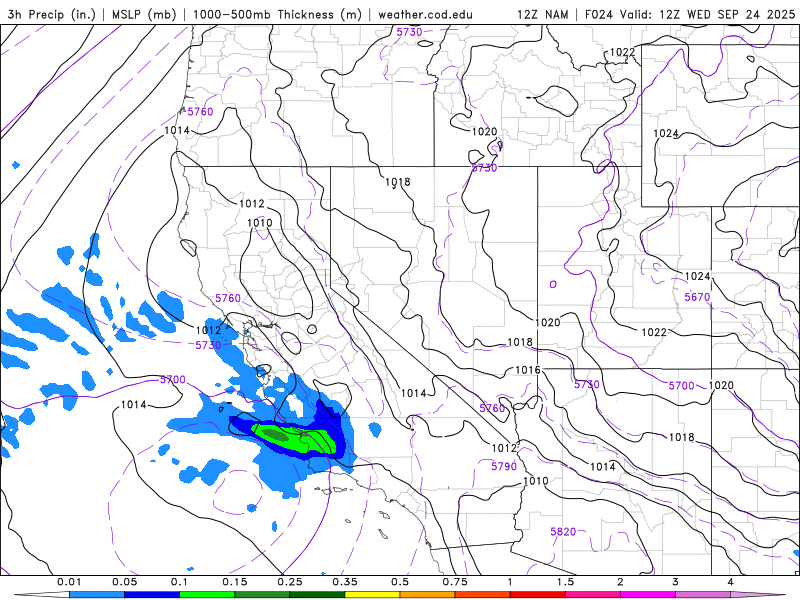Click the '1000-500mb Thickness (m)' header label
Screen dimensions: 800x600
coord(277,14)
